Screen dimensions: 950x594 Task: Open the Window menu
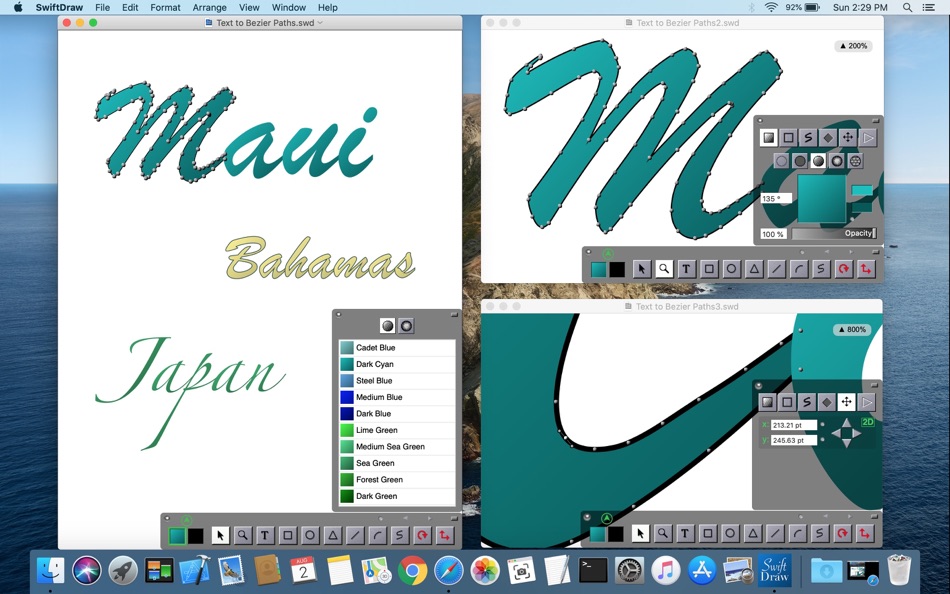[x=288, y=7]
